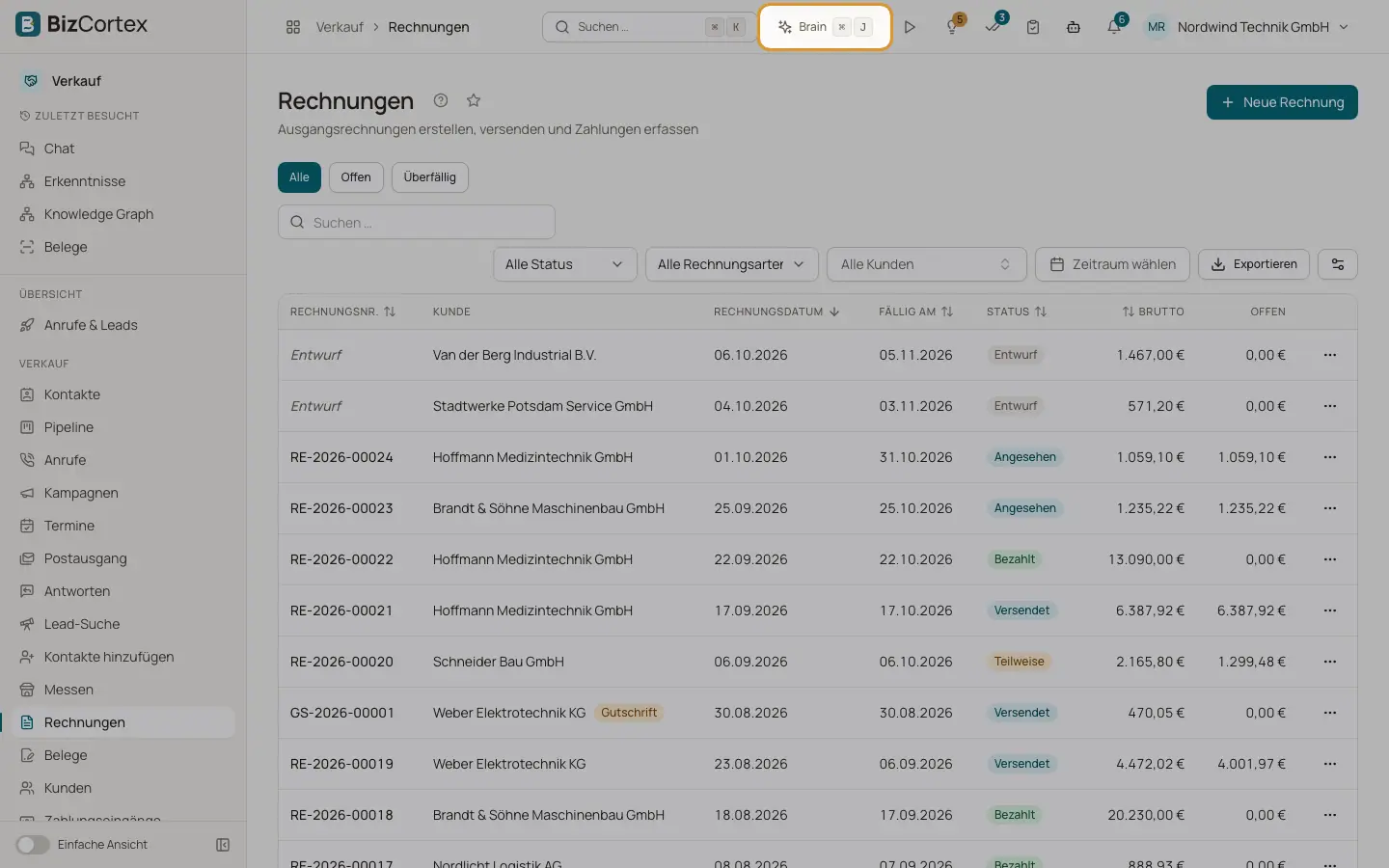Open the clipboard checklist icon in top bar
Viewport: 1389px width, 868px height.
click(x=1033, y=27)
